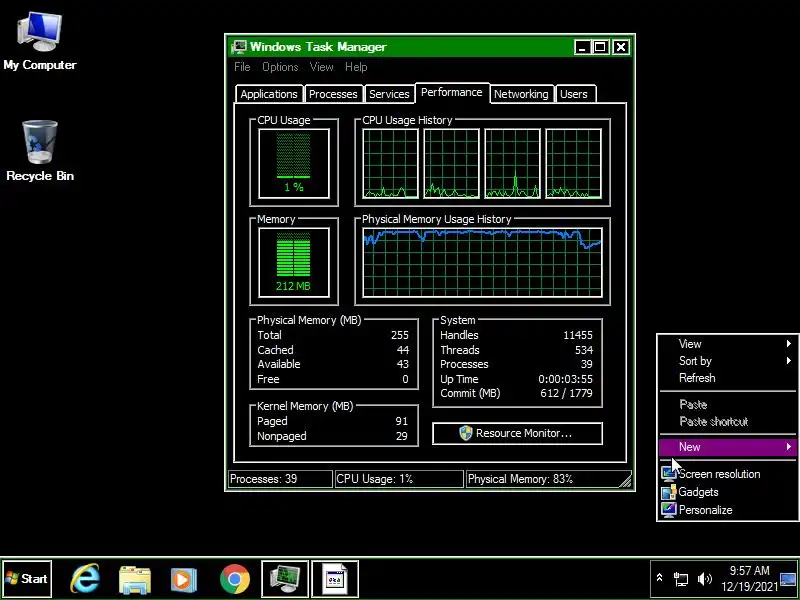Open the Options menu in Task Manager

pyautogui.click(x=280, y=67)
